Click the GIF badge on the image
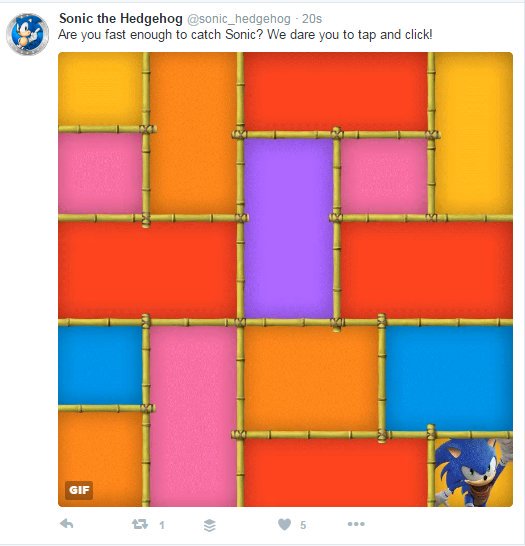 click(79, 490)
